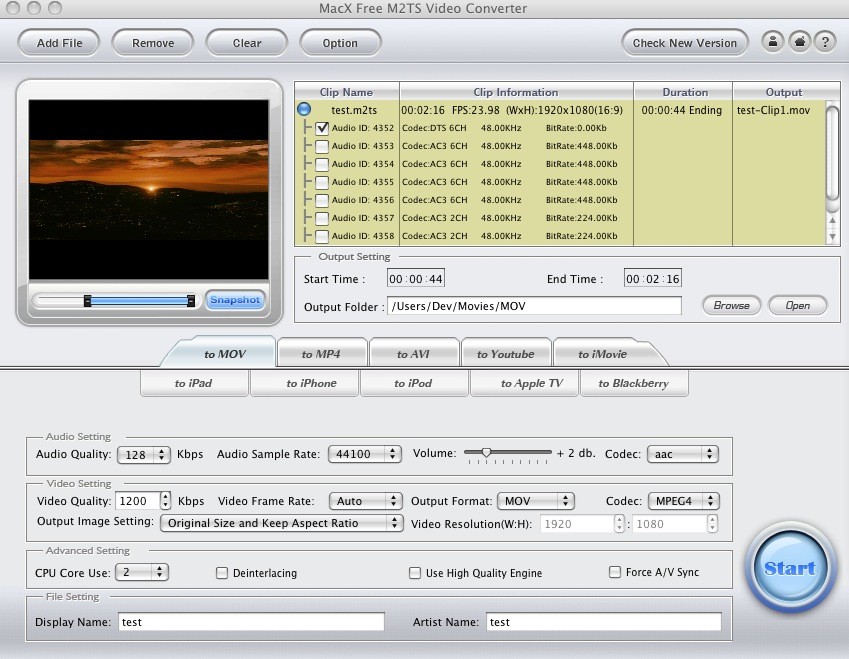This screenshot has width=849, height=659.
Task: Click the video preview thumbnail
Action: click(148, 189)
